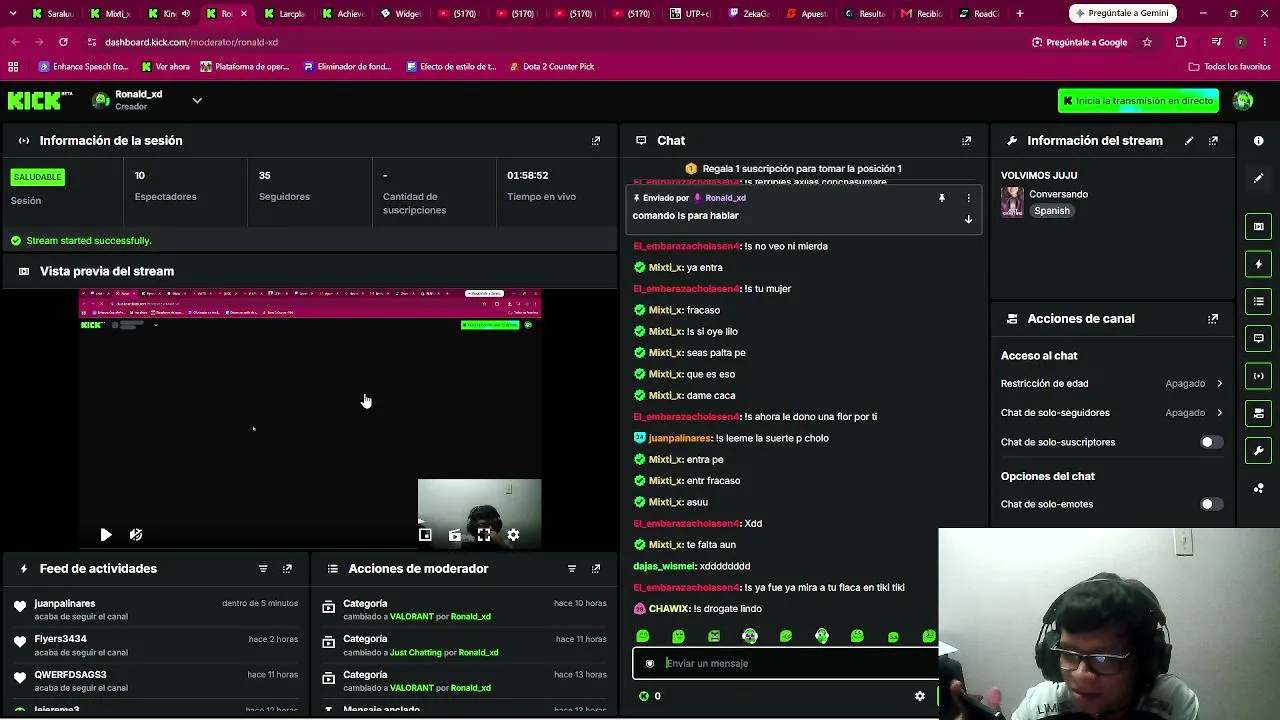Toggle the session info broadcast sidebar icon
Viewport: 1280px width, 720px height.
[1258, 376]
